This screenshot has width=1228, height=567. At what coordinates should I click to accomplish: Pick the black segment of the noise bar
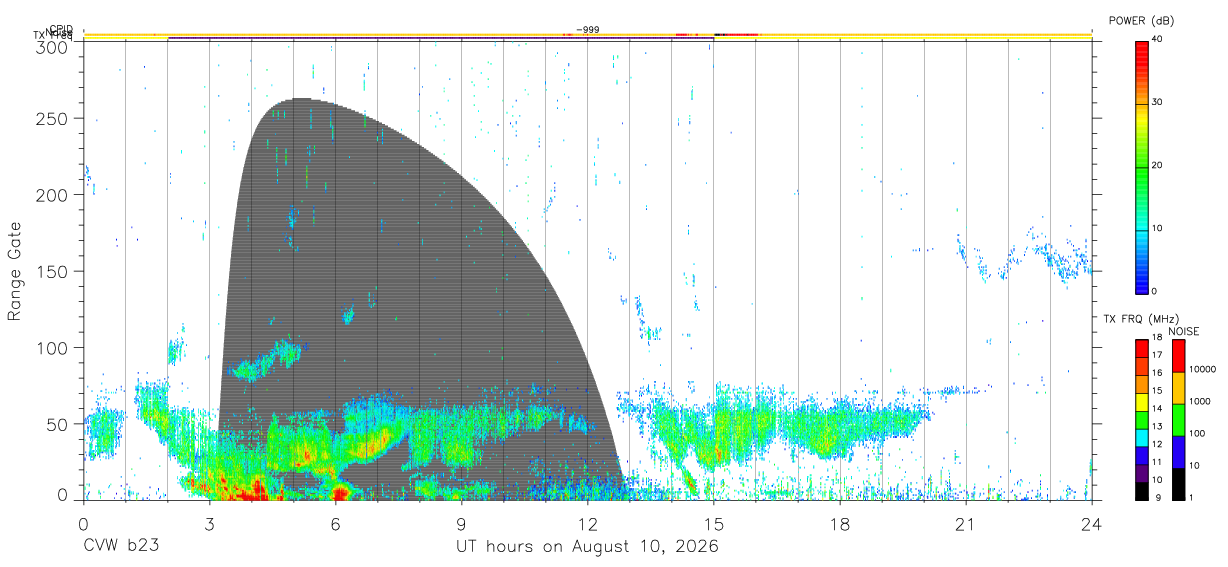(1178, 484)
